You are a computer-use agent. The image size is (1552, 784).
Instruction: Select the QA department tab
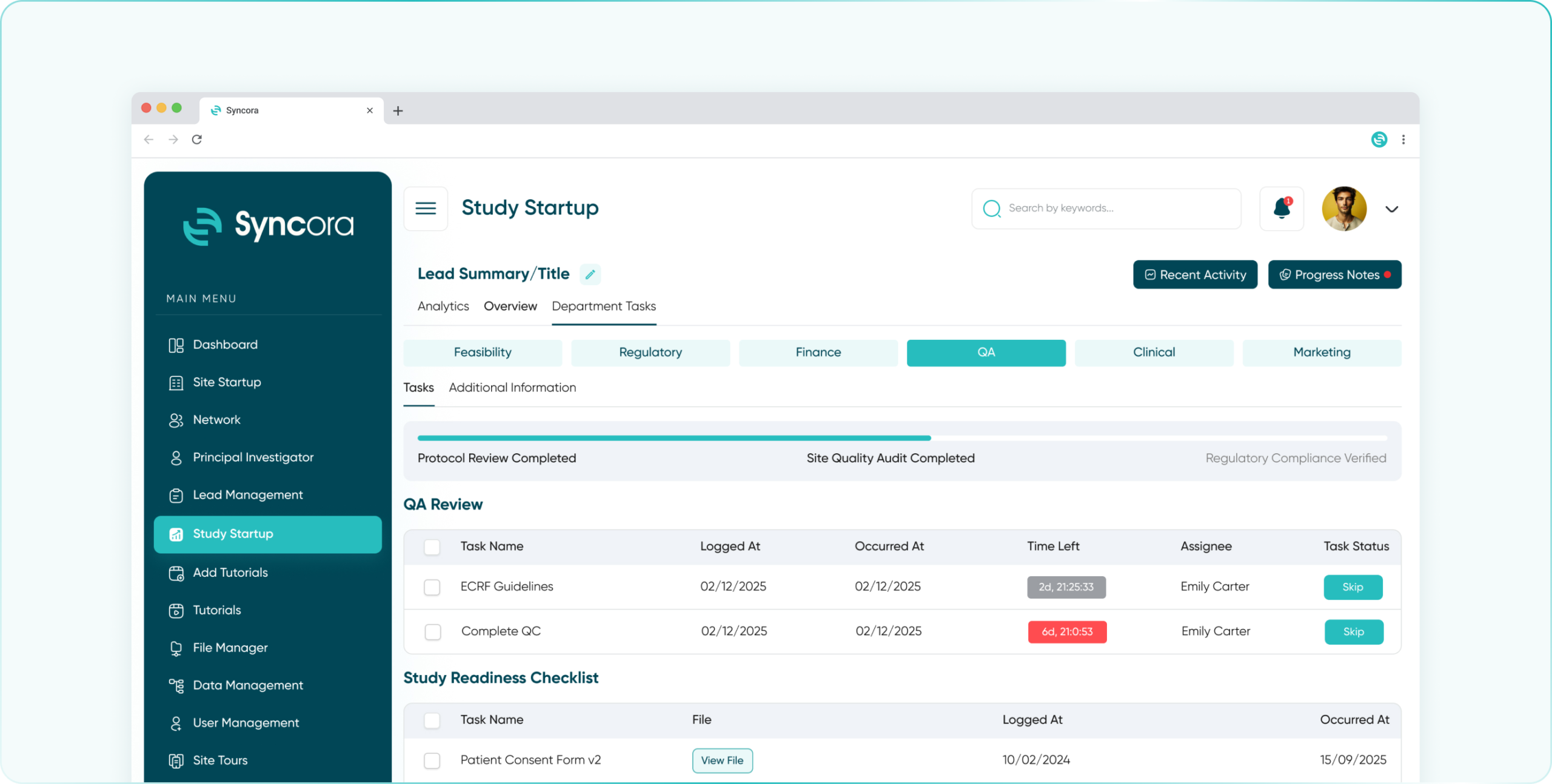tap(986, 353)
